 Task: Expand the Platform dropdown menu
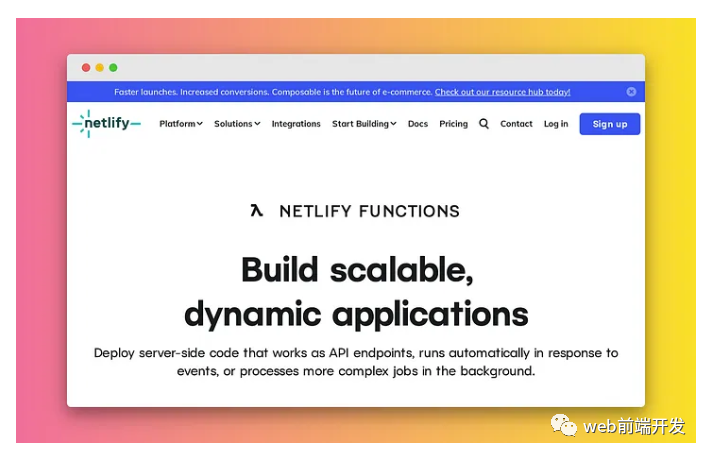(x=180, y=124)
